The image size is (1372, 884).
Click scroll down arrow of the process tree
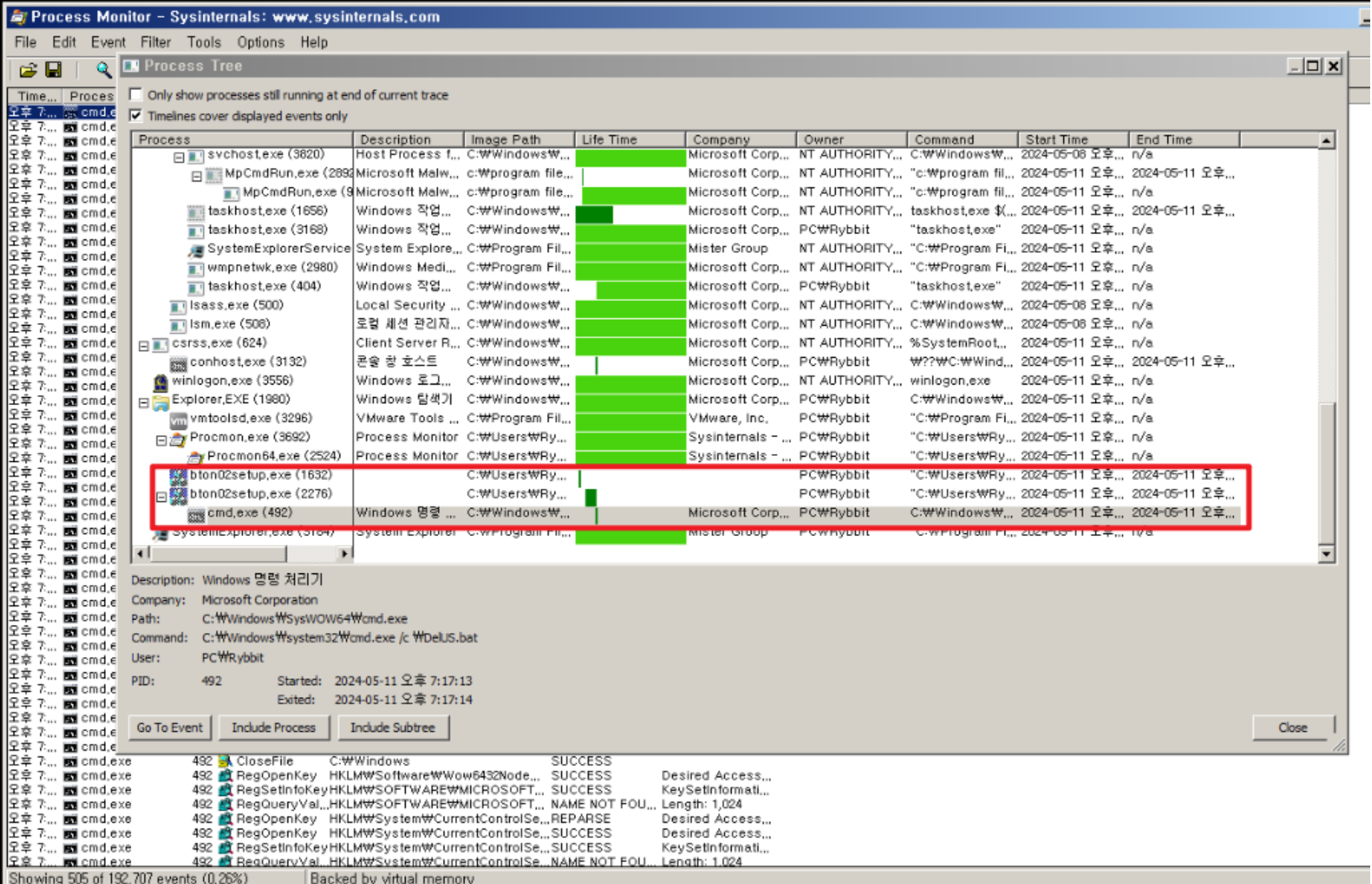pyautogui.click(x=1326, y=554)
